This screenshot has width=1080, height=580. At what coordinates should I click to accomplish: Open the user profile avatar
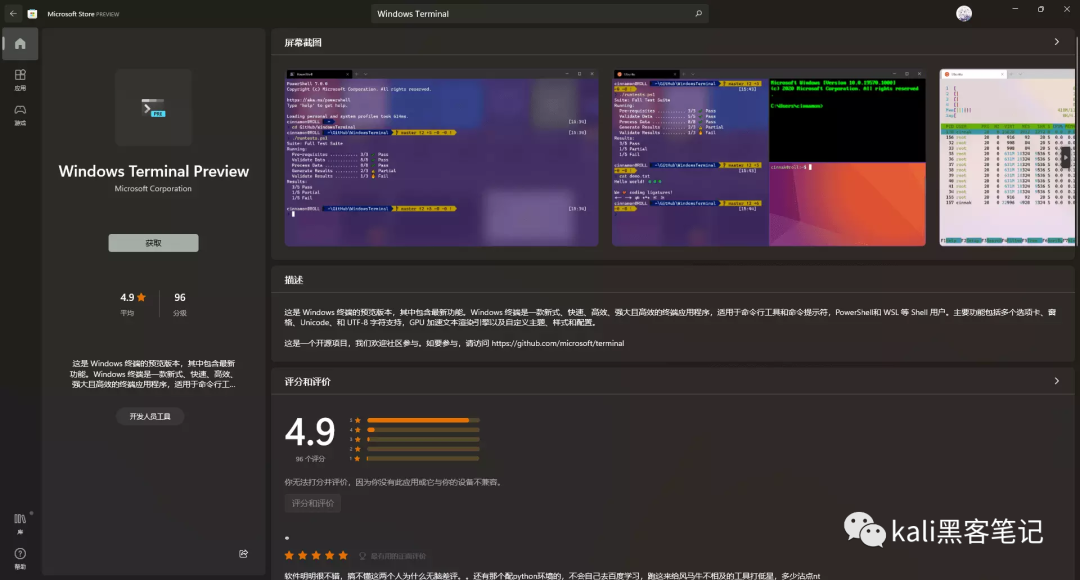(964, 13)
